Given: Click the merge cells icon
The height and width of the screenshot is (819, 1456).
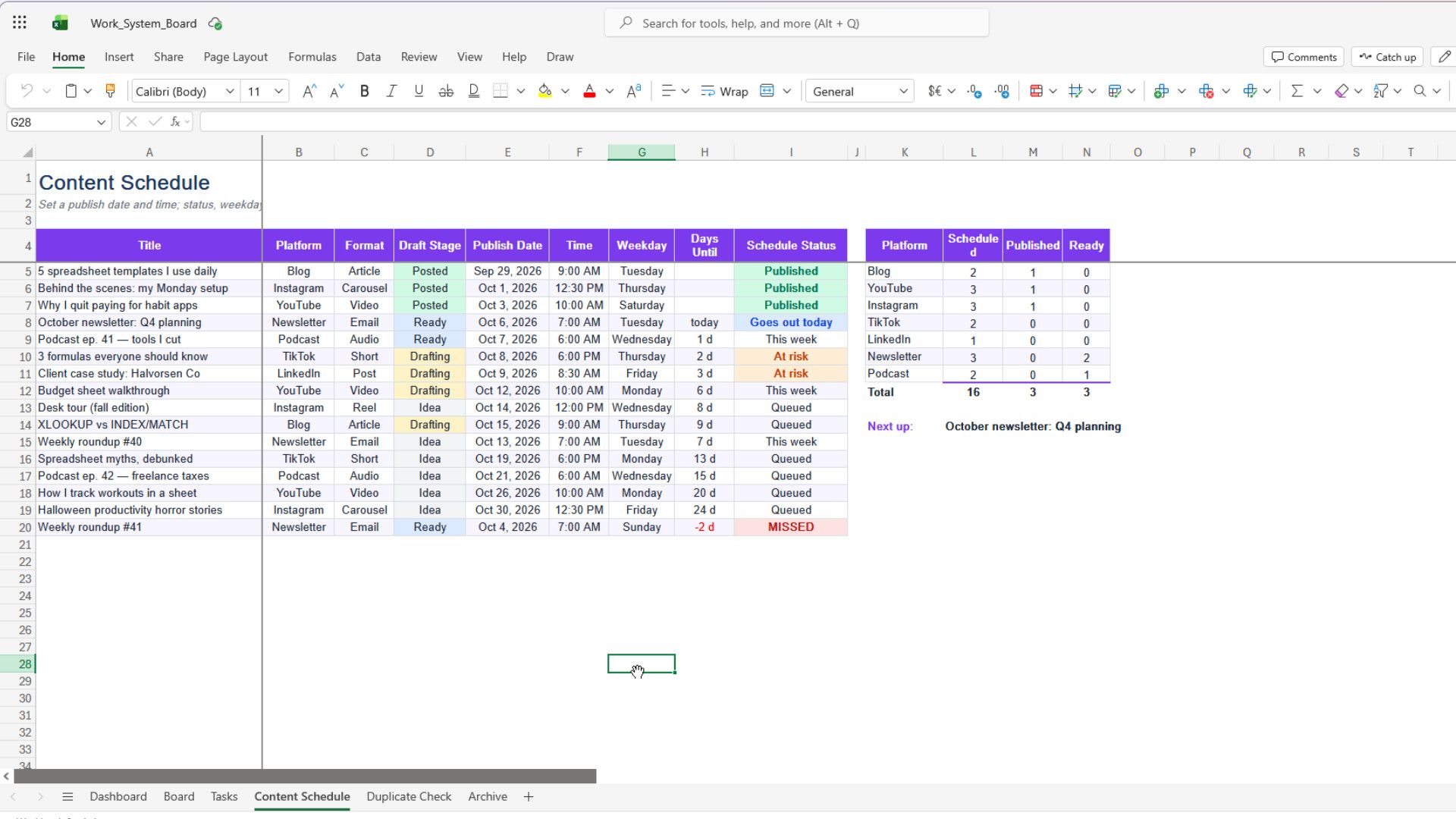Looking at the screenshot, I should tap(767, 91).
